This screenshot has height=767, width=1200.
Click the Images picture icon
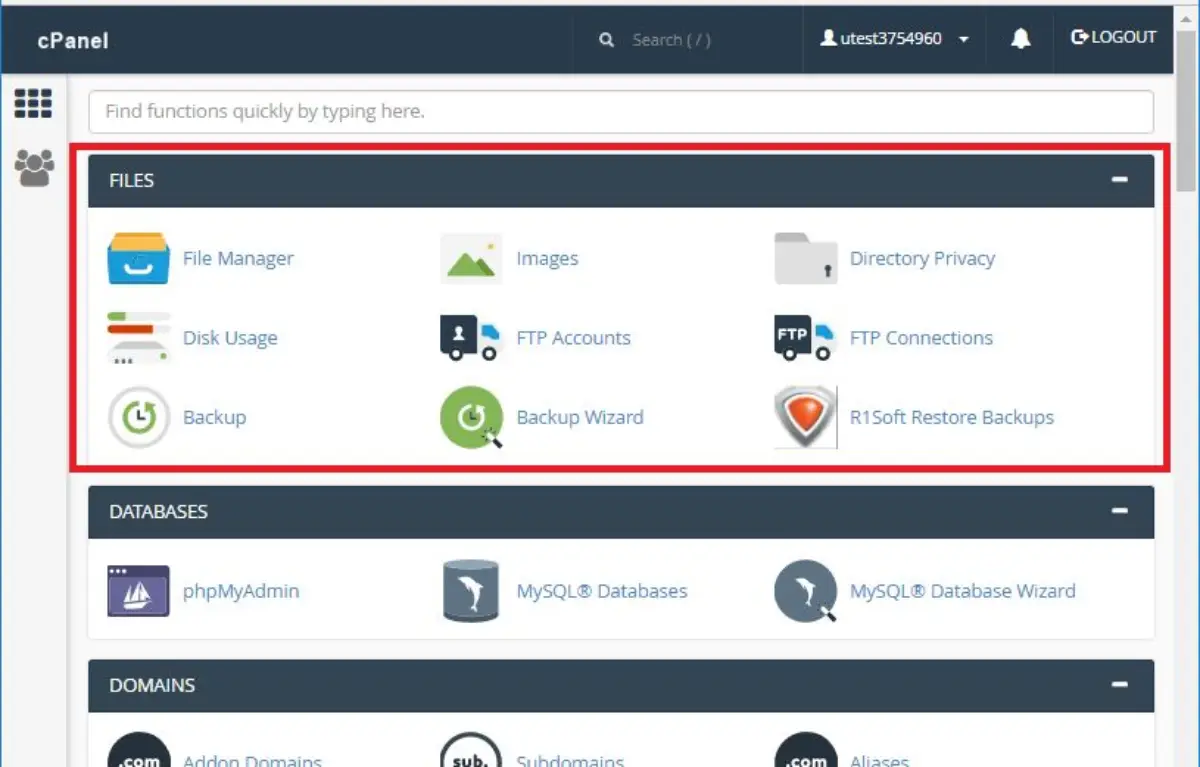pos(471,258)
